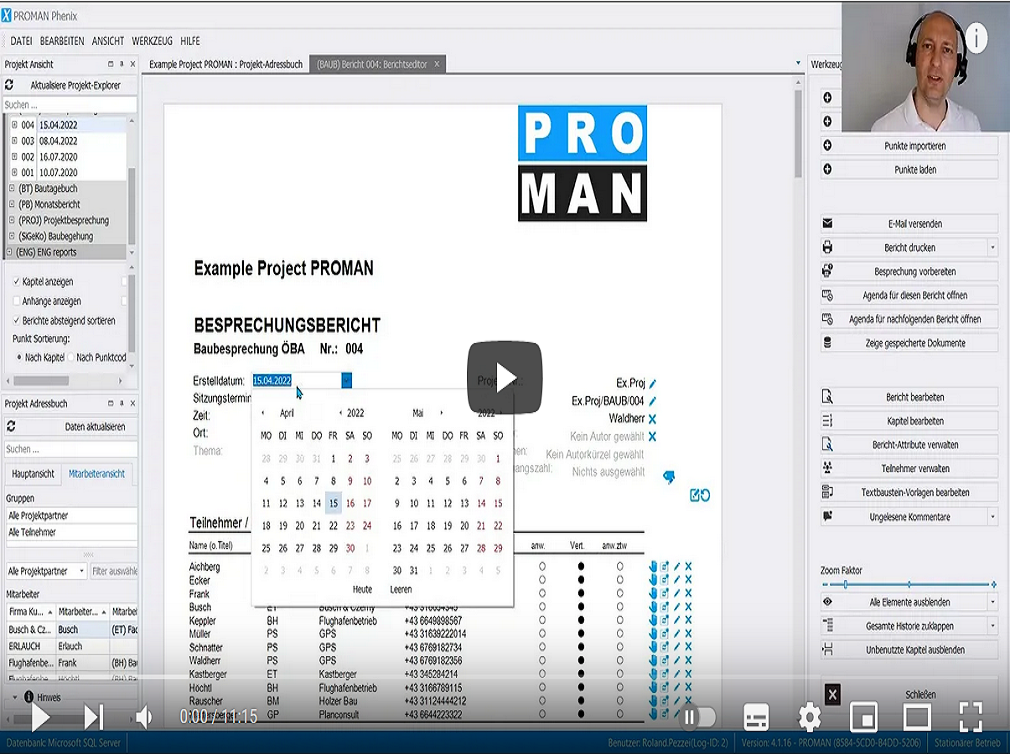The image size is (1010, 754).
Task: Click the Alle Elemente ausblenden eye icon
Action: [827, 602]
